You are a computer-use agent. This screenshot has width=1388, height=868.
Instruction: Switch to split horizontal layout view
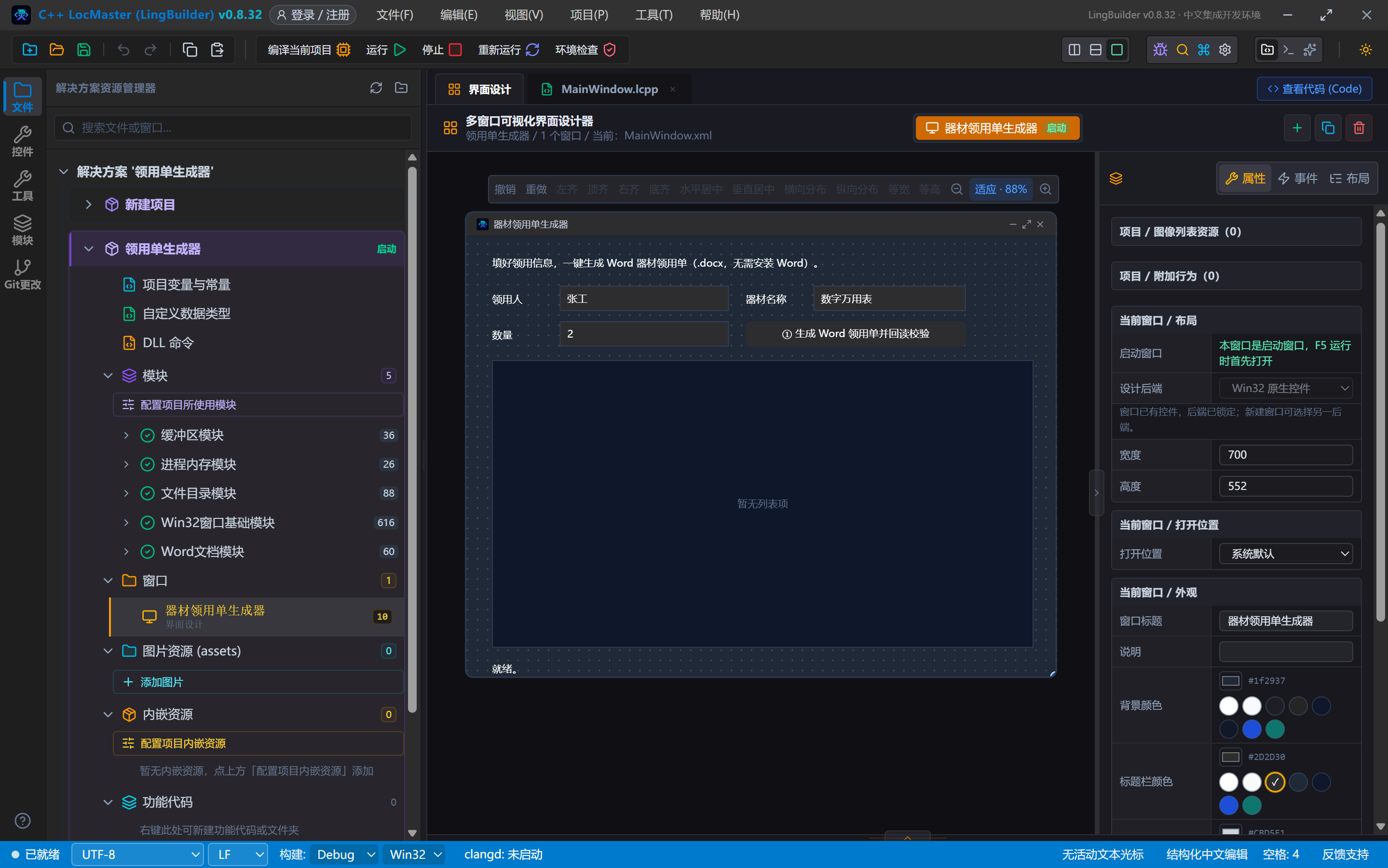[x=1095, y=50]
